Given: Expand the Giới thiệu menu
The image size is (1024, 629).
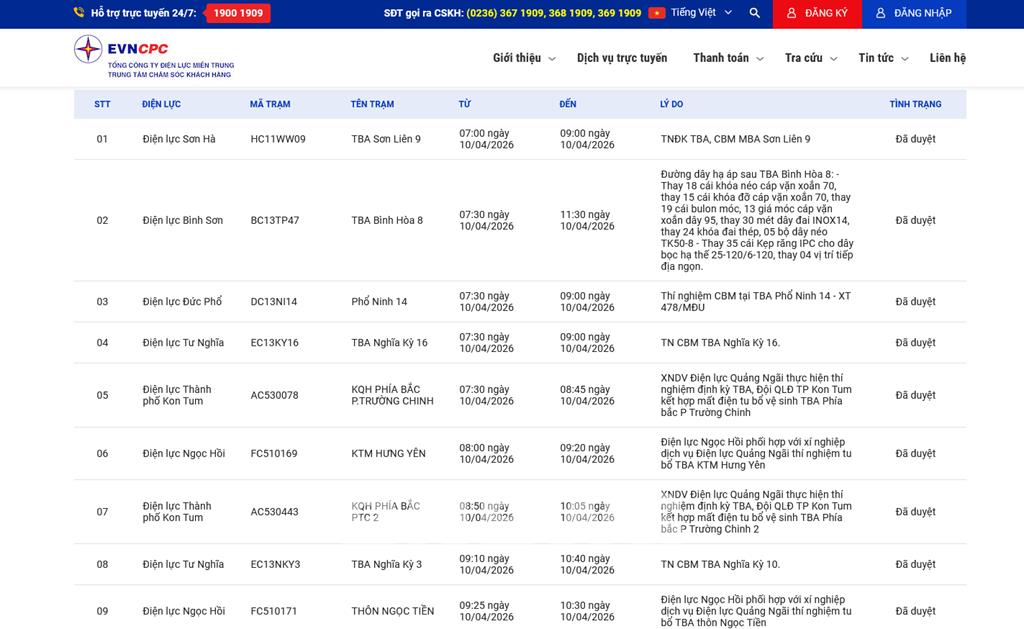Looking at the screenshot, I should [x=523, y=58].
